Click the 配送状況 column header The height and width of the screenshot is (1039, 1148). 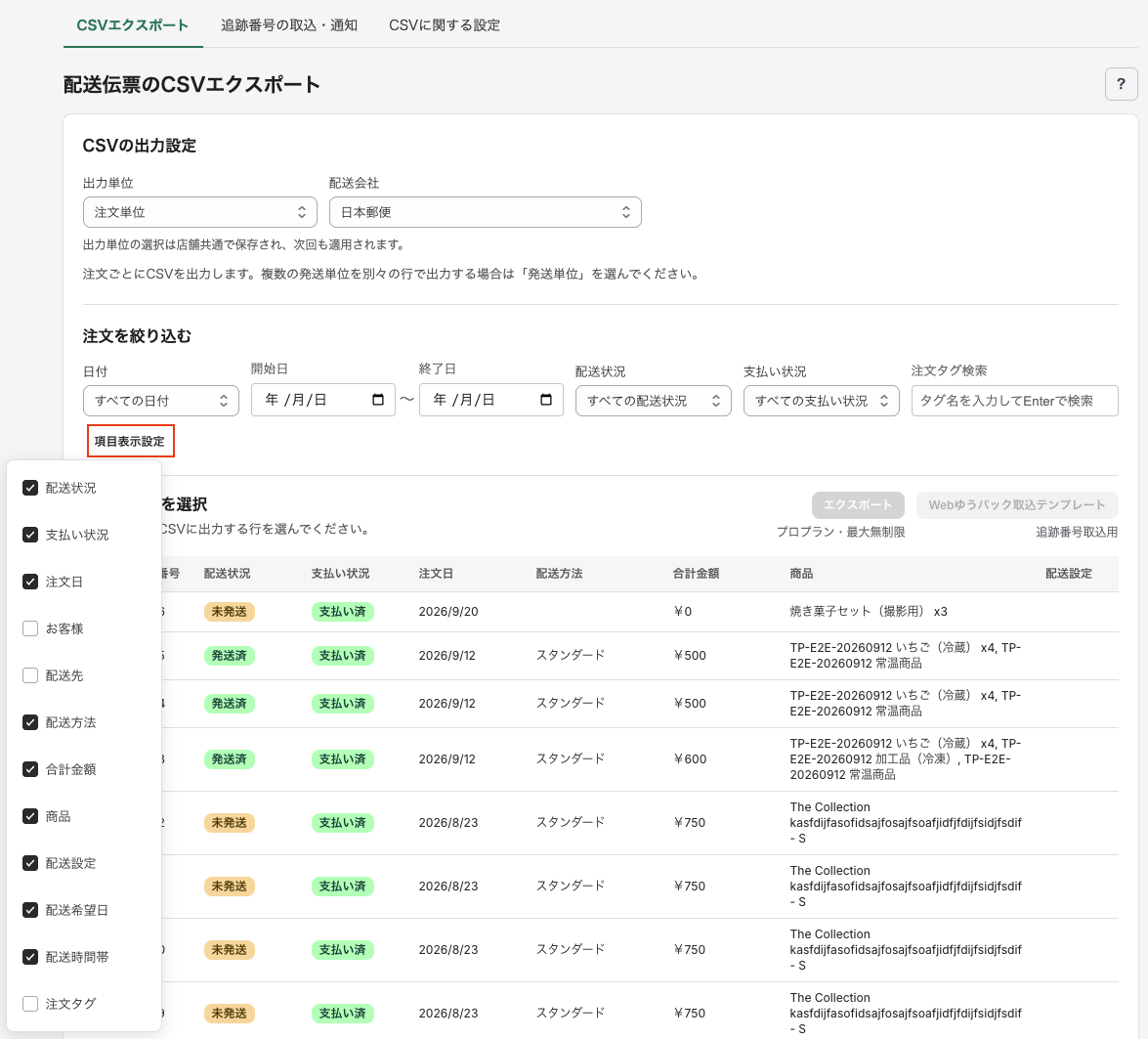(227, 574)
